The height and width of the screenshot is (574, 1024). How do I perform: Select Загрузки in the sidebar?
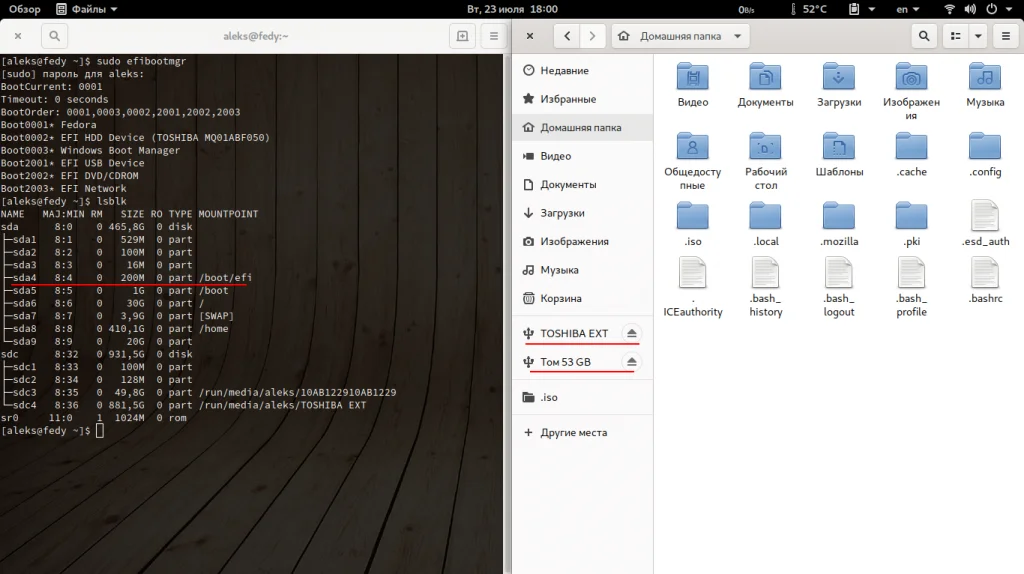tap(564, 213)
